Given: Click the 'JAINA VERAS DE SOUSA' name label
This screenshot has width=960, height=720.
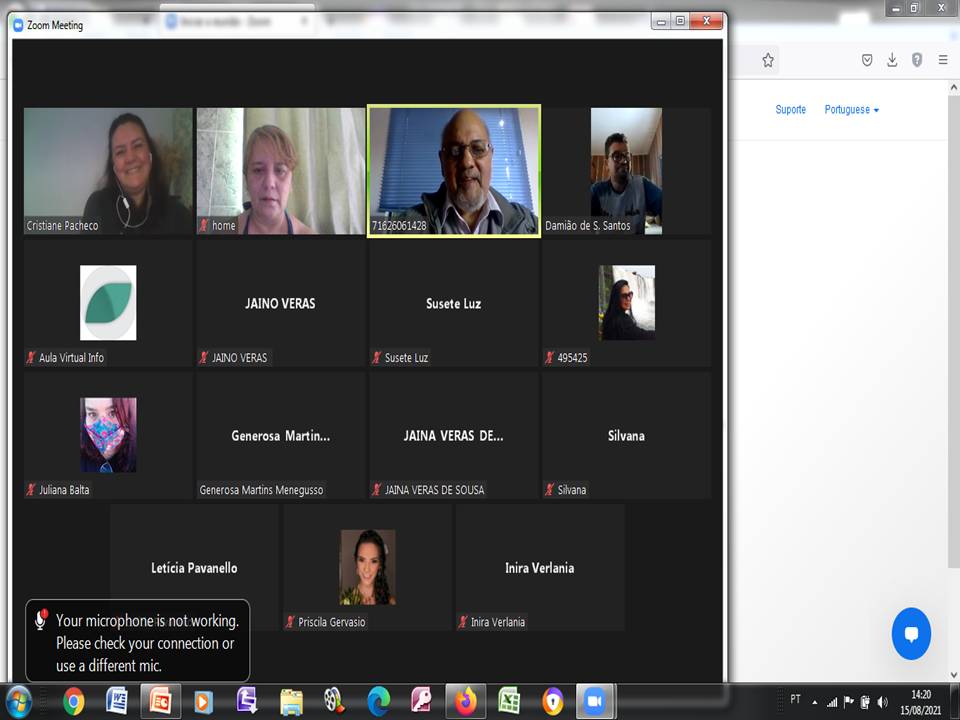Looking at the screenshot, I should click(434, 490).
